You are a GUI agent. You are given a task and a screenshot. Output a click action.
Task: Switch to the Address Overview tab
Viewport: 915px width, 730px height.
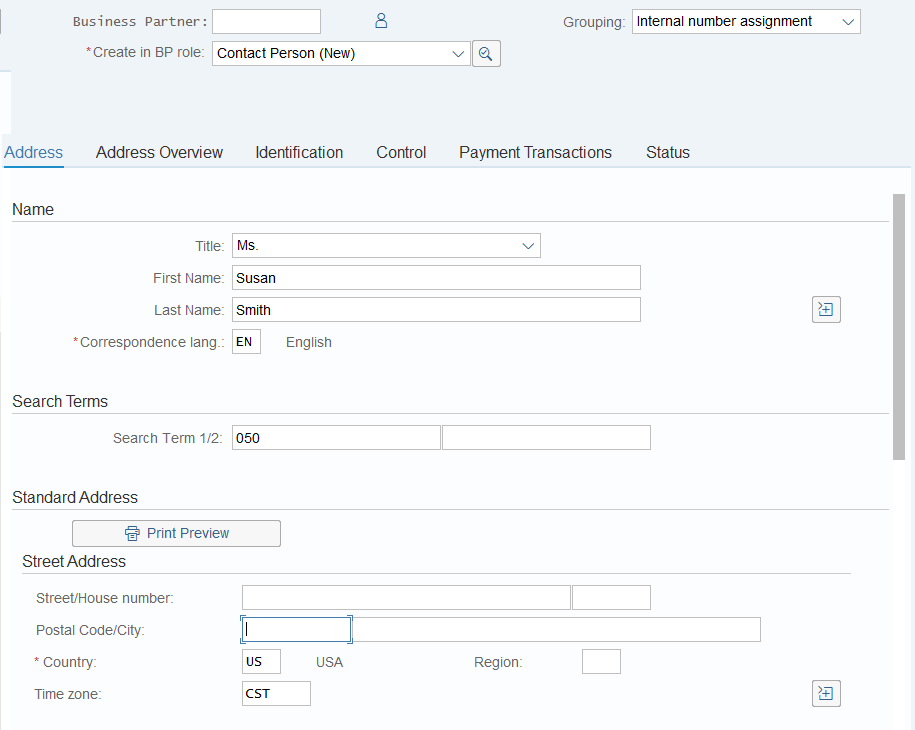click(x=159, y=152)
